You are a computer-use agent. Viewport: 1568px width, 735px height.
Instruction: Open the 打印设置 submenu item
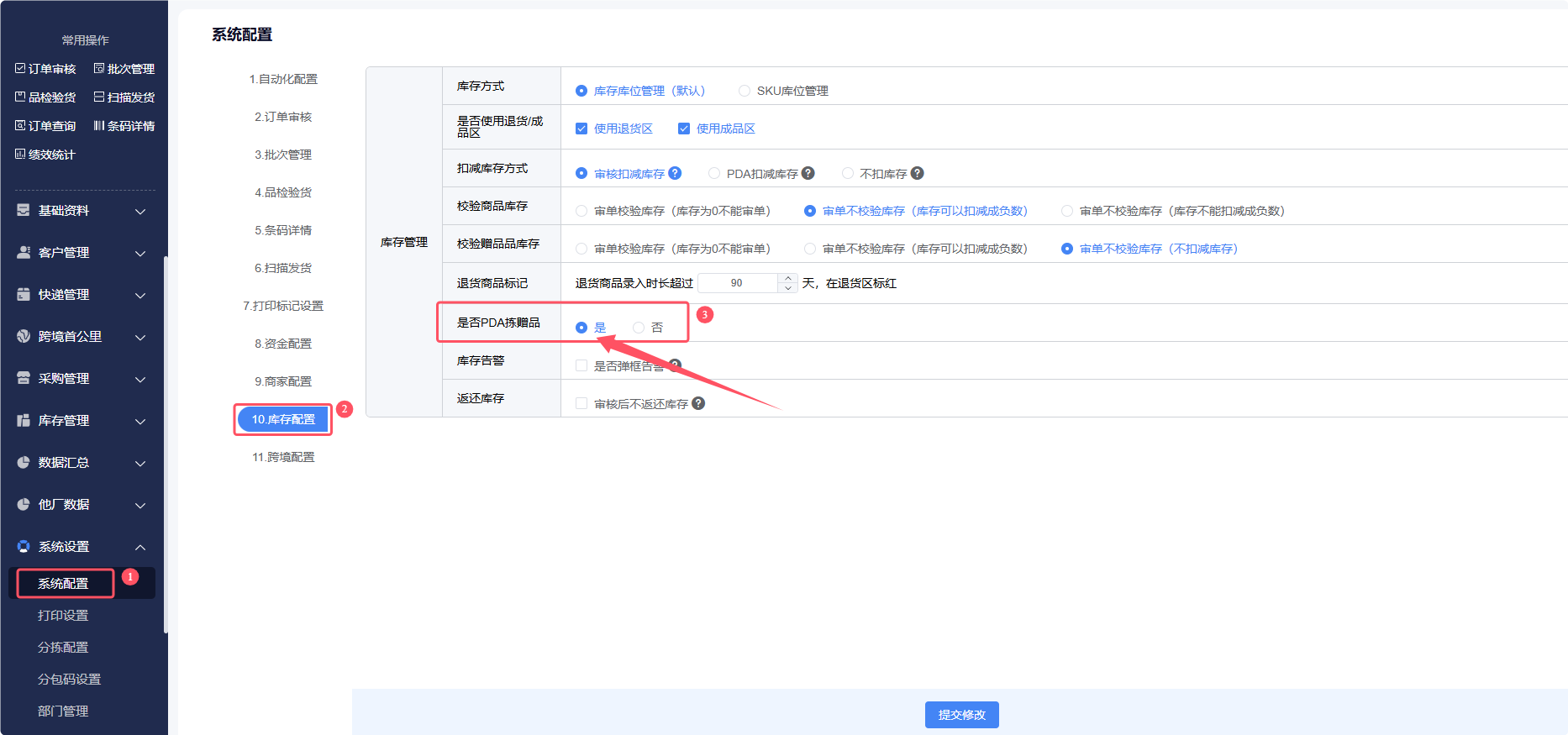(63, 616)
